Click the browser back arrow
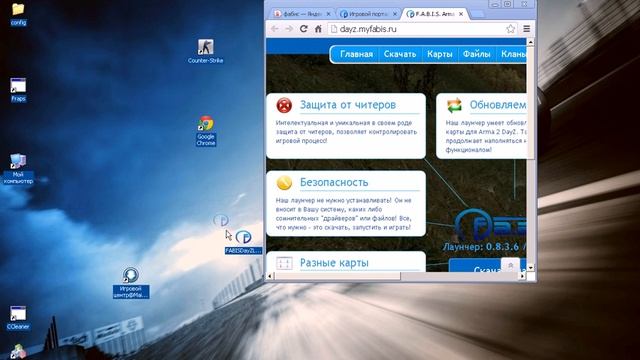The width and height of the screenshot is (640, 360). pyautogui.click(x=275, y=29)
